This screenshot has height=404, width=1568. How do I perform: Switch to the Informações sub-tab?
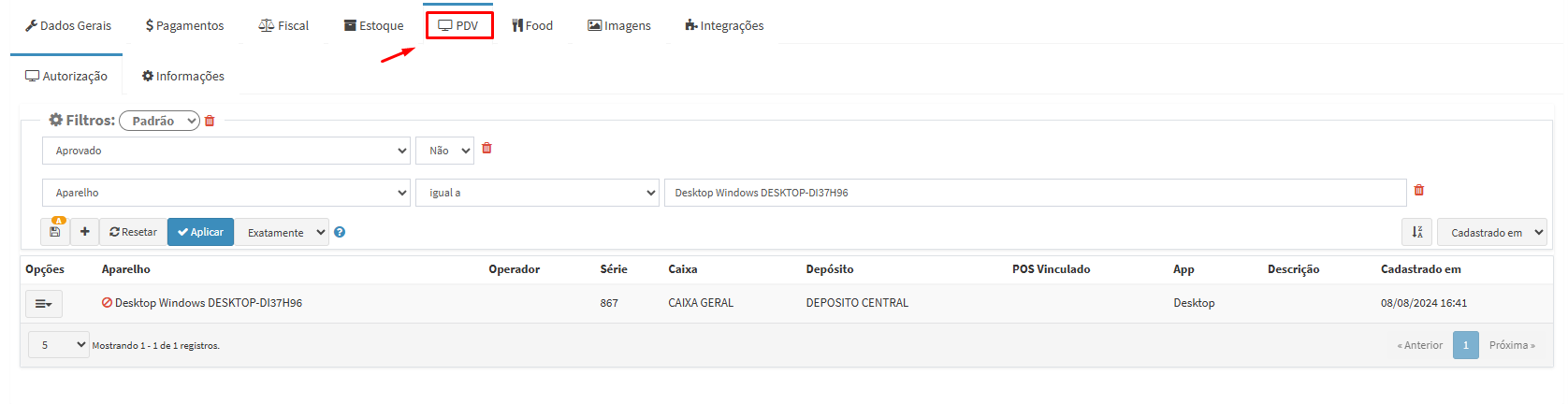tap(182, 77)
